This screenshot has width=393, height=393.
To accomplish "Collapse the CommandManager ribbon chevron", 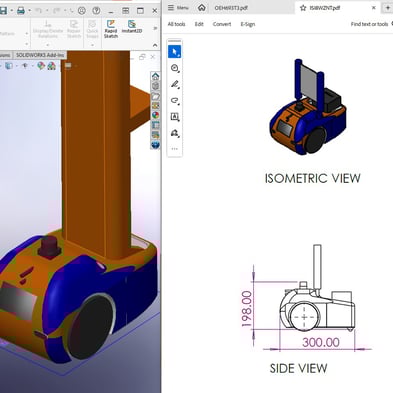I will (x=155, y=45).
